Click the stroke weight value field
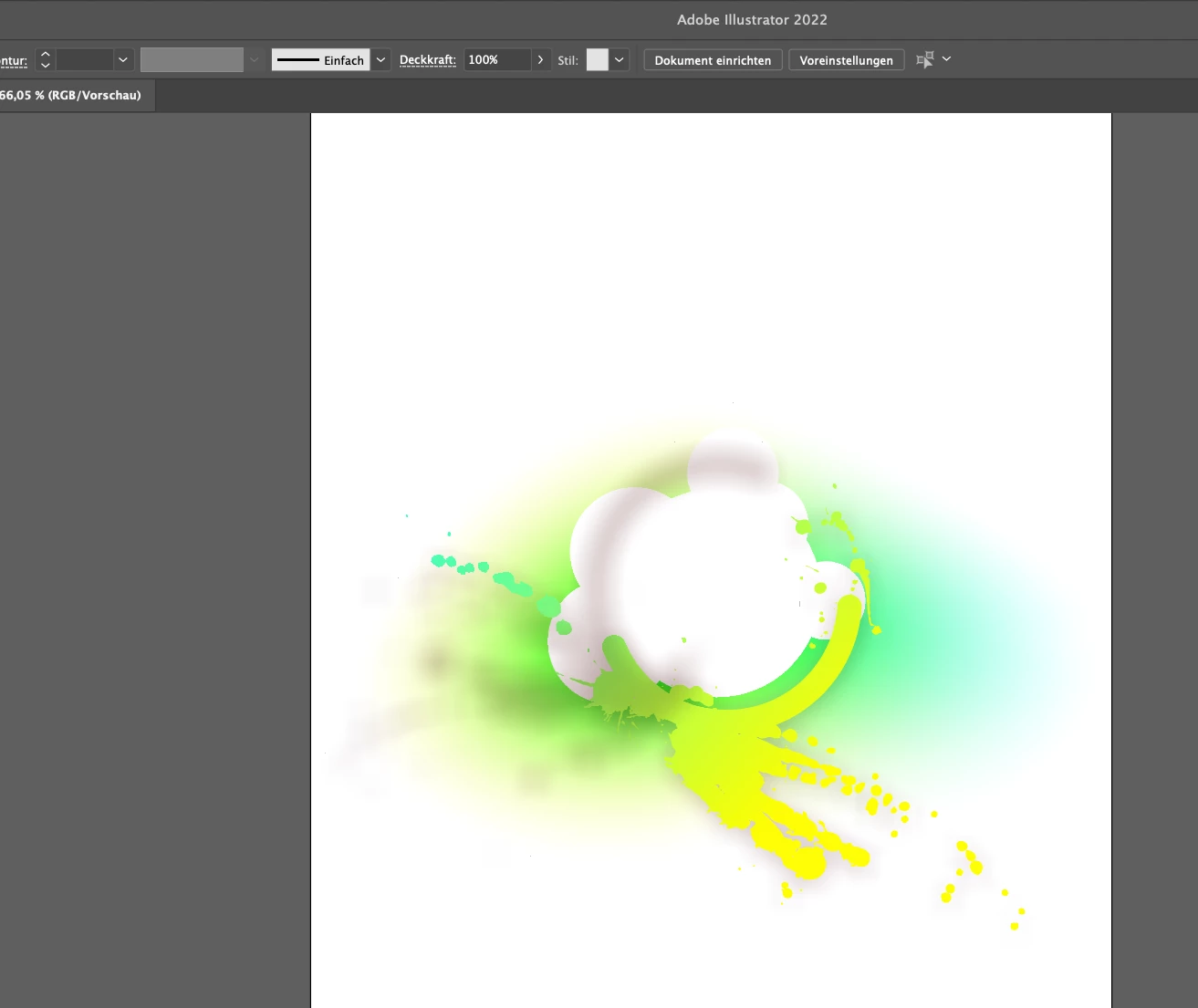The image size is (1198, 1008). [x=85, y=60]
